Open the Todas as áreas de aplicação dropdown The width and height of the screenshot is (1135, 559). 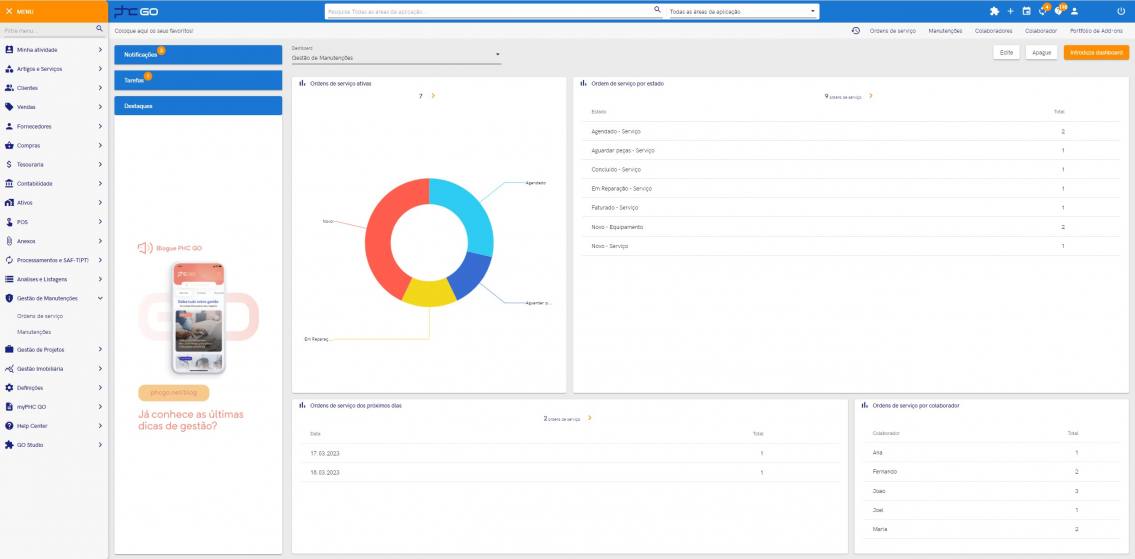[x=742, y=12]
